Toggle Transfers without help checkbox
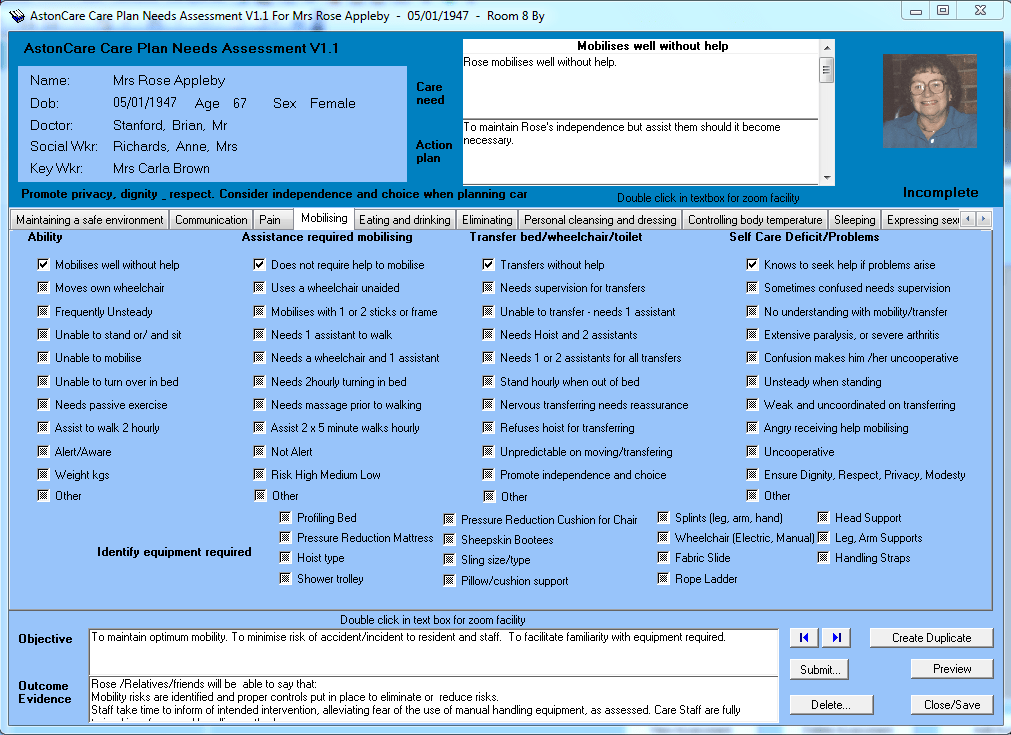1011x735 pixels. tap(488, 264)
